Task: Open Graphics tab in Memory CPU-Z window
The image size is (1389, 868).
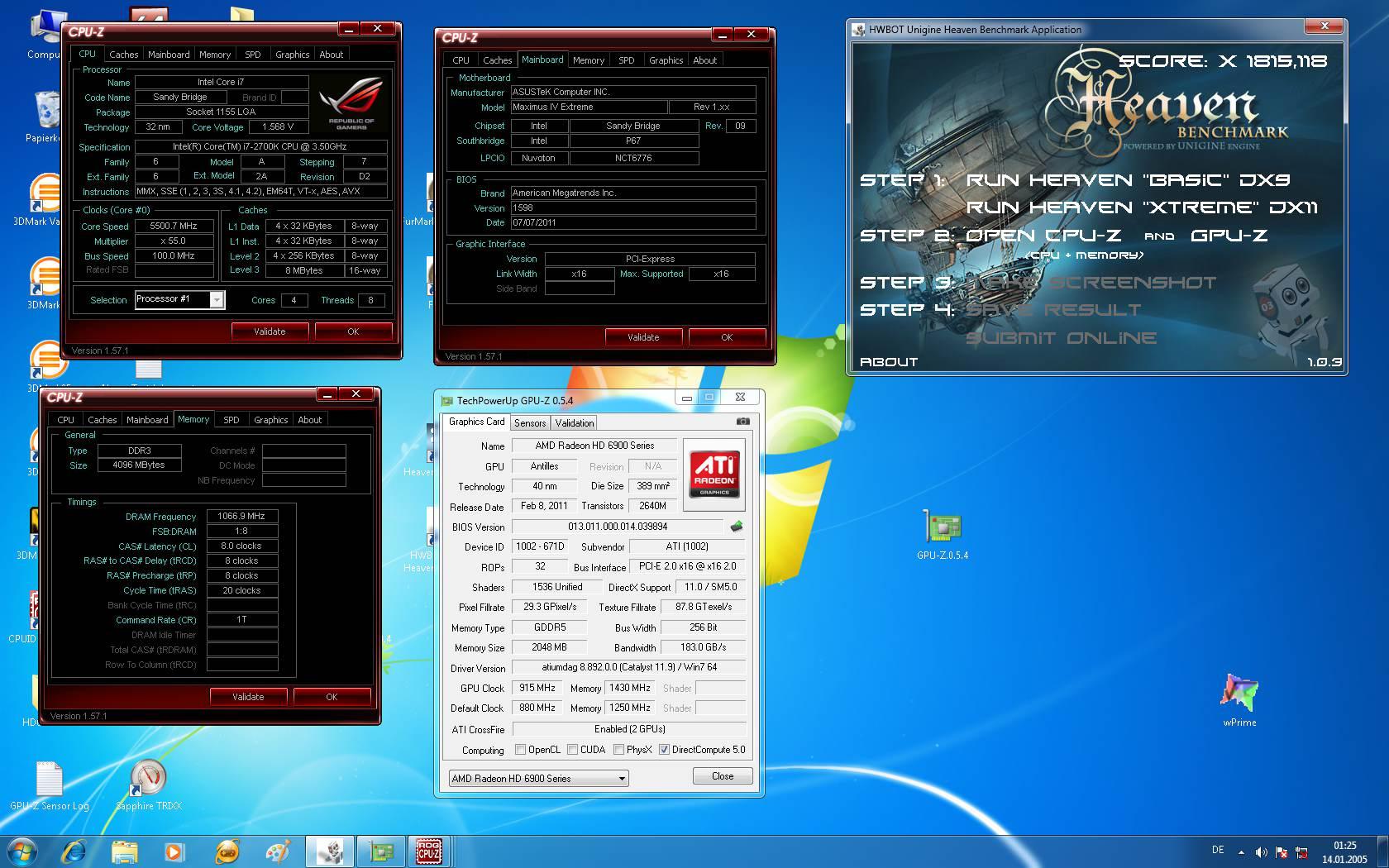Action: coord(271,420)
